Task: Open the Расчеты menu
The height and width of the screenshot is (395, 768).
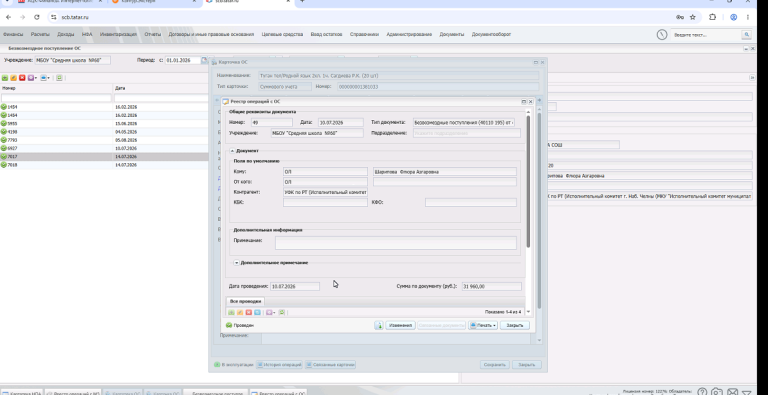Action: point(40,35)
